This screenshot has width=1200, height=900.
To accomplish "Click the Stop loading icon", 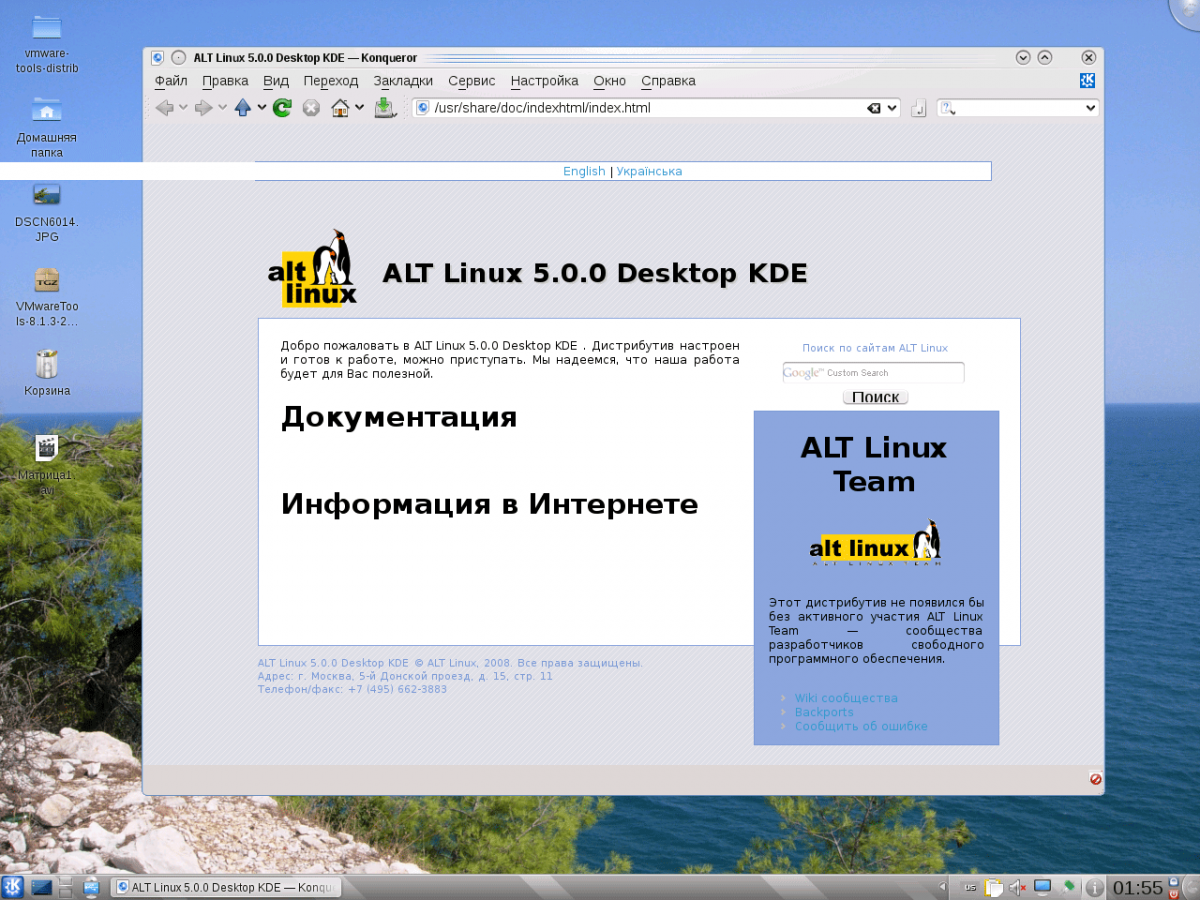I will (x=309, y=107).
